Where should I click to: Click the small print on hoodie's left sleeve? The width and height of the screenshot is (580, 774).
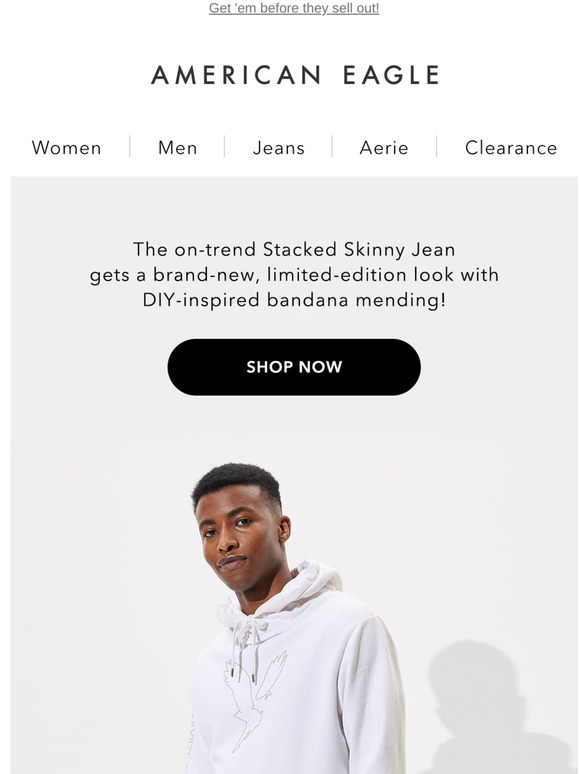pos(190,740)
